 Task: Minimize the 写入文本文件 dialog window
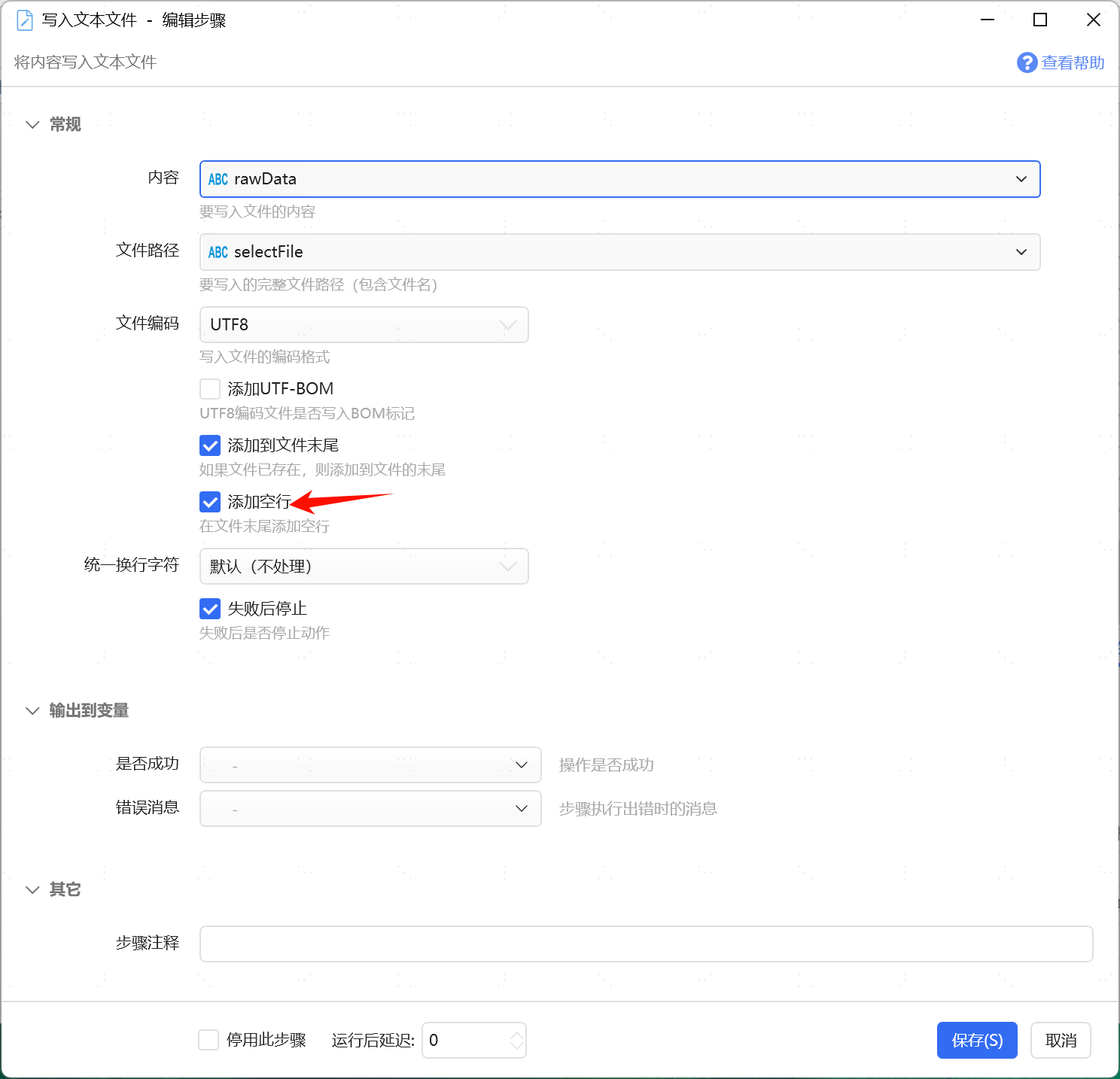coord(988,20)
